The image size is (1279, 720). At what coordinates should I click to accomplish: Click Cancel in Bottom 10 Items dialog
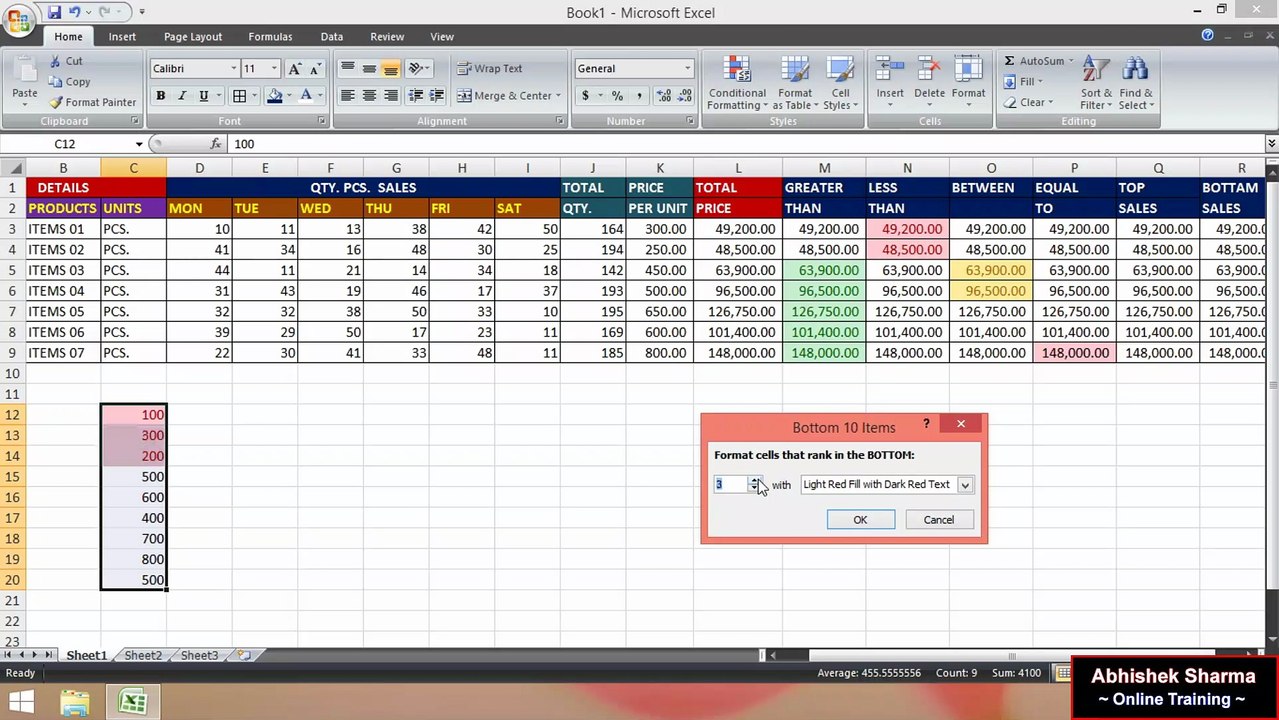[938, 520]
